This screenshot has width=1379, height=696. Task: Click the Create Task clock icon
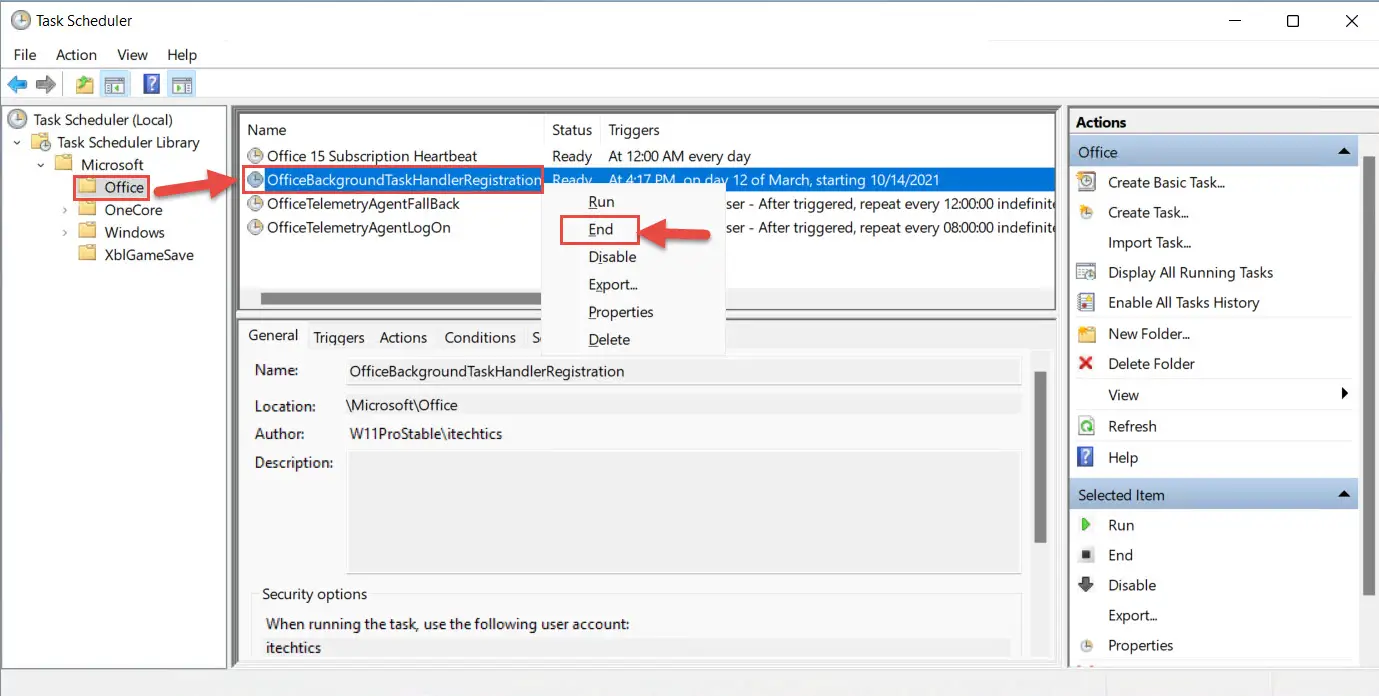(x=1086, y=212)
